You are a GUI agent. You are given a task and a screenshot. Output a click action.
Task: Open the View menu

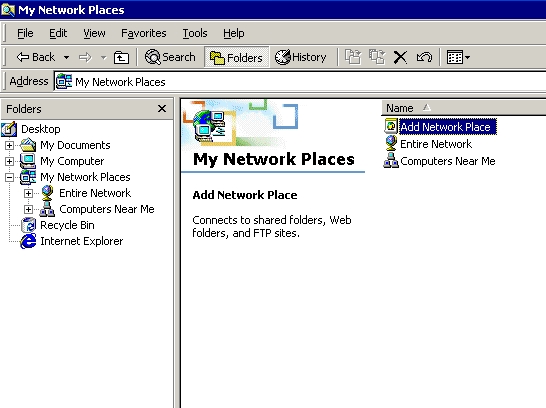pyautogui.click(x=94, y=33)
